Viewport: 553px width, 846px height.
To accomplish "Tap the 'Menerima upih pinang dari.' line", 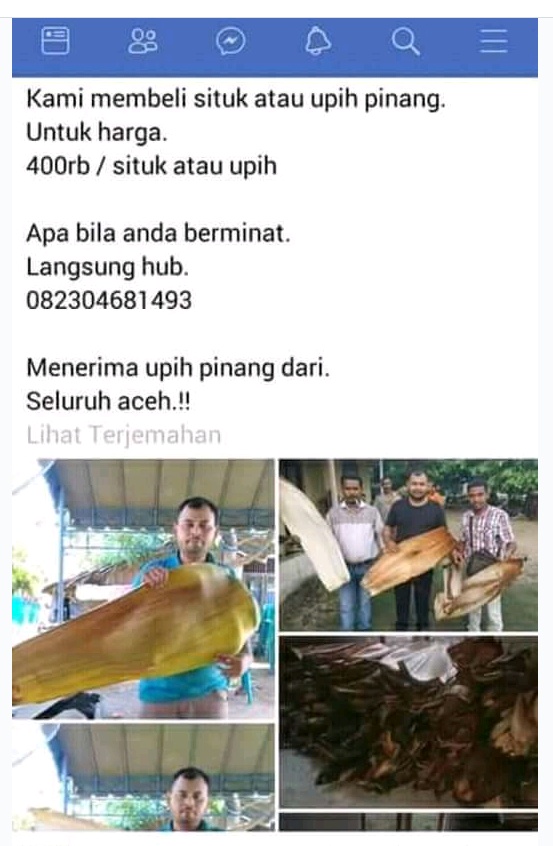I will [x=177, y=368].
